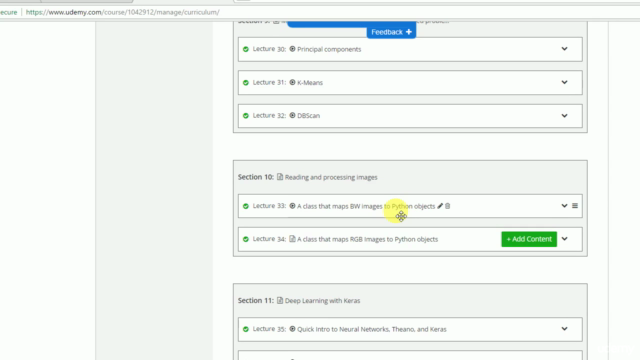Select Section 10 title Reading and processing images

coord(331,177)
